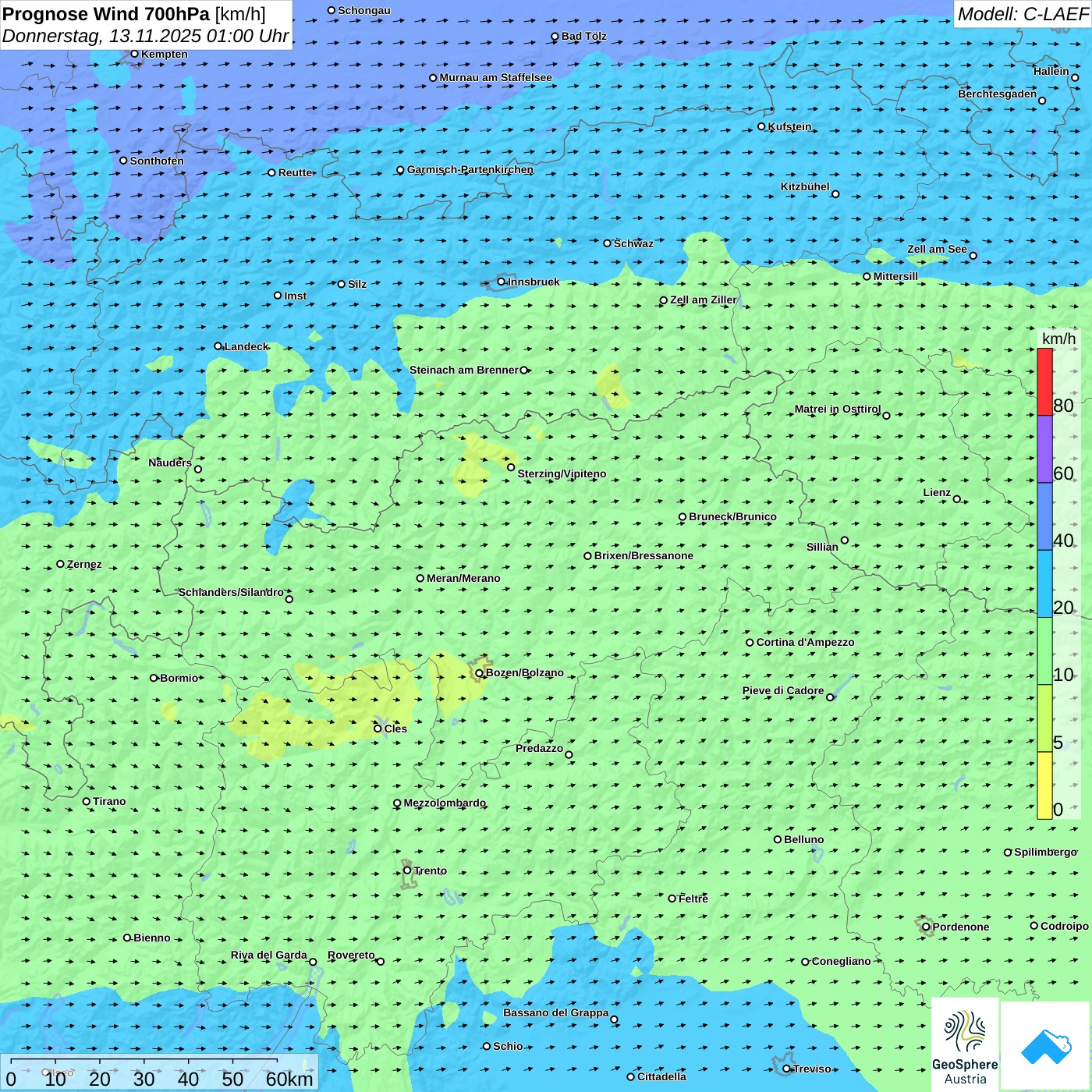Click the Bassano del Grappa label
The height and width of the screenshot is (1092, 1092).
point(555,1012)
